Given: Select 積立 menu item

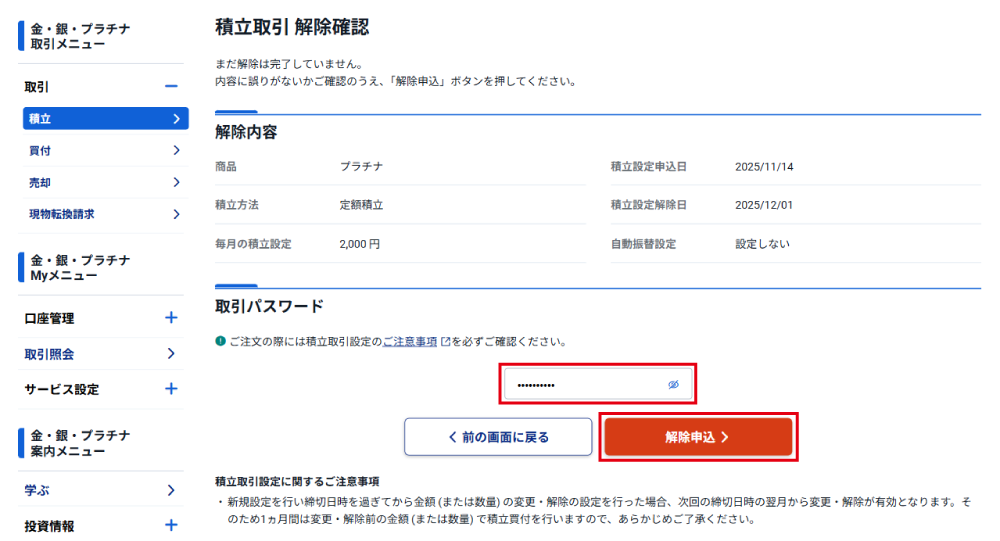Looking at the screenshot, I should point(100,119).
